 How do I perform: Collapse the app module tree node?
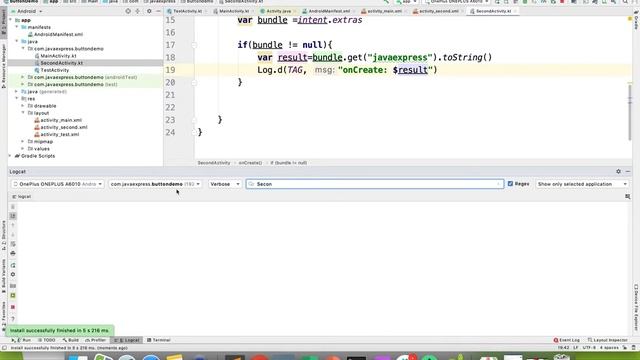pyautogui.click(x=11, y=20)
